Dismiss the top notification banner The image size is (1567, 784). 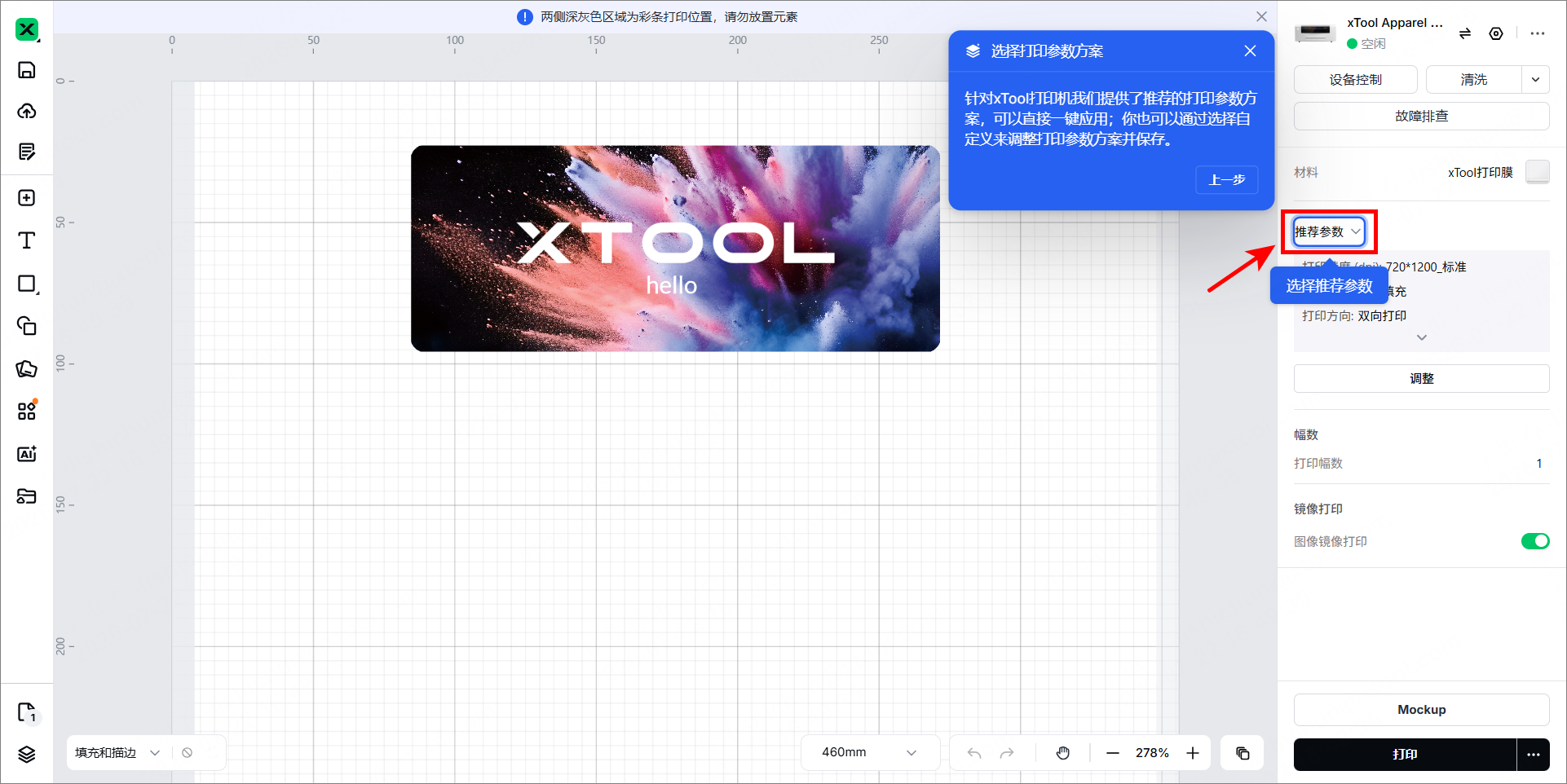[1261, 16]
